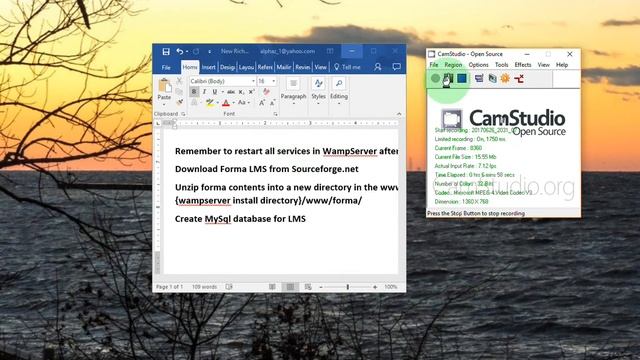Switch to the Design ribbon tab

pos(227,67)
